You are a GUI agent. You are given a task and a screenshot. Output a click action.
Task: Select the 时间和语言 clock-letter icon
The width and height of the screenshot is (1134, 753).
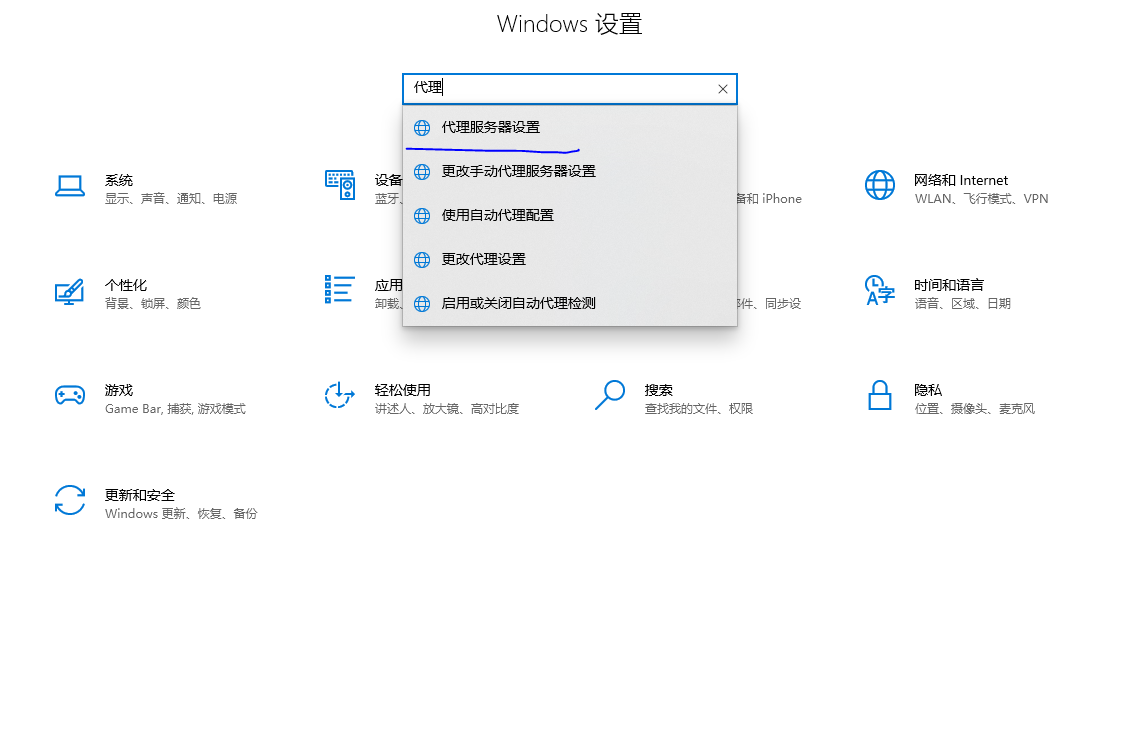(x=879, y=290)
